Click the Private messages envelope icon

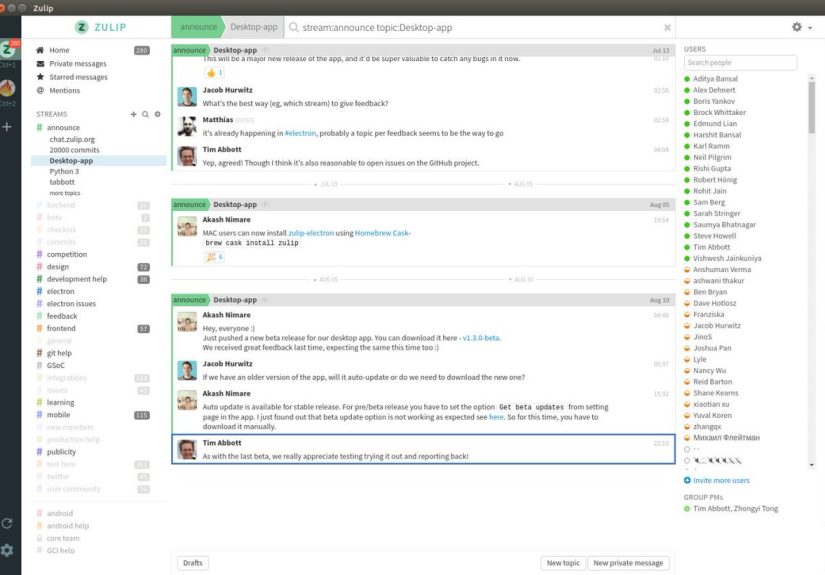[40, 64]
